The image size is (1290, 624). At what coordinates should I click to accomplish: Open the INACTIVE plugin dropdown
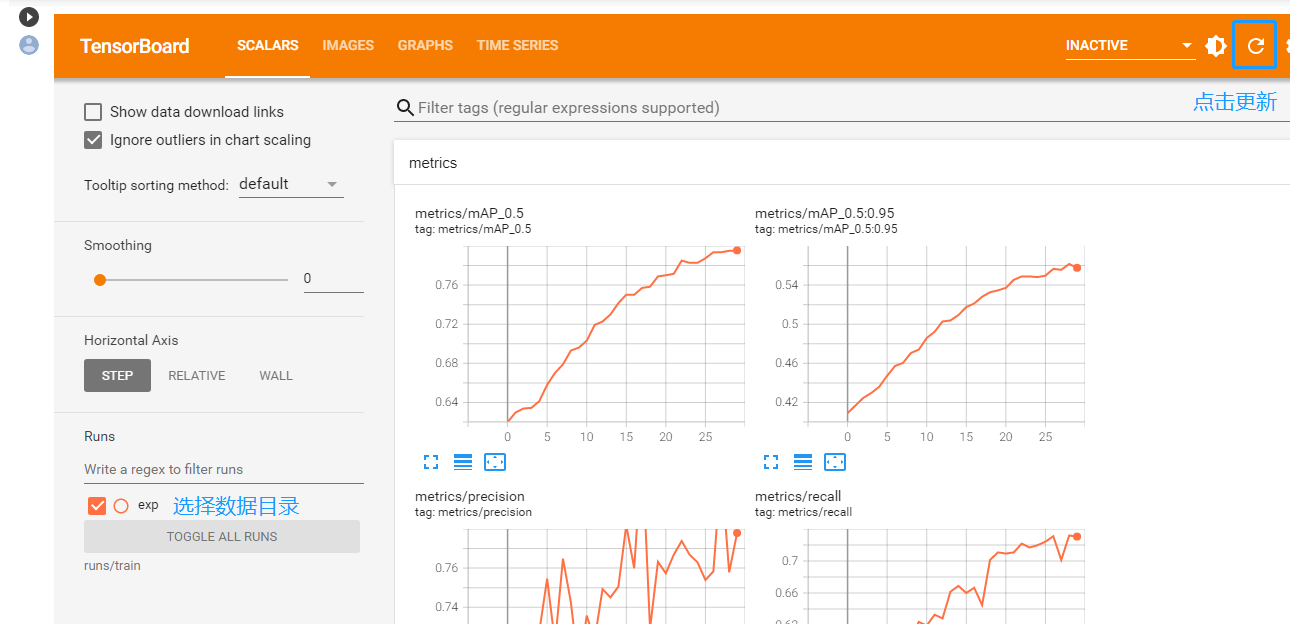(x=1130, y=45)
